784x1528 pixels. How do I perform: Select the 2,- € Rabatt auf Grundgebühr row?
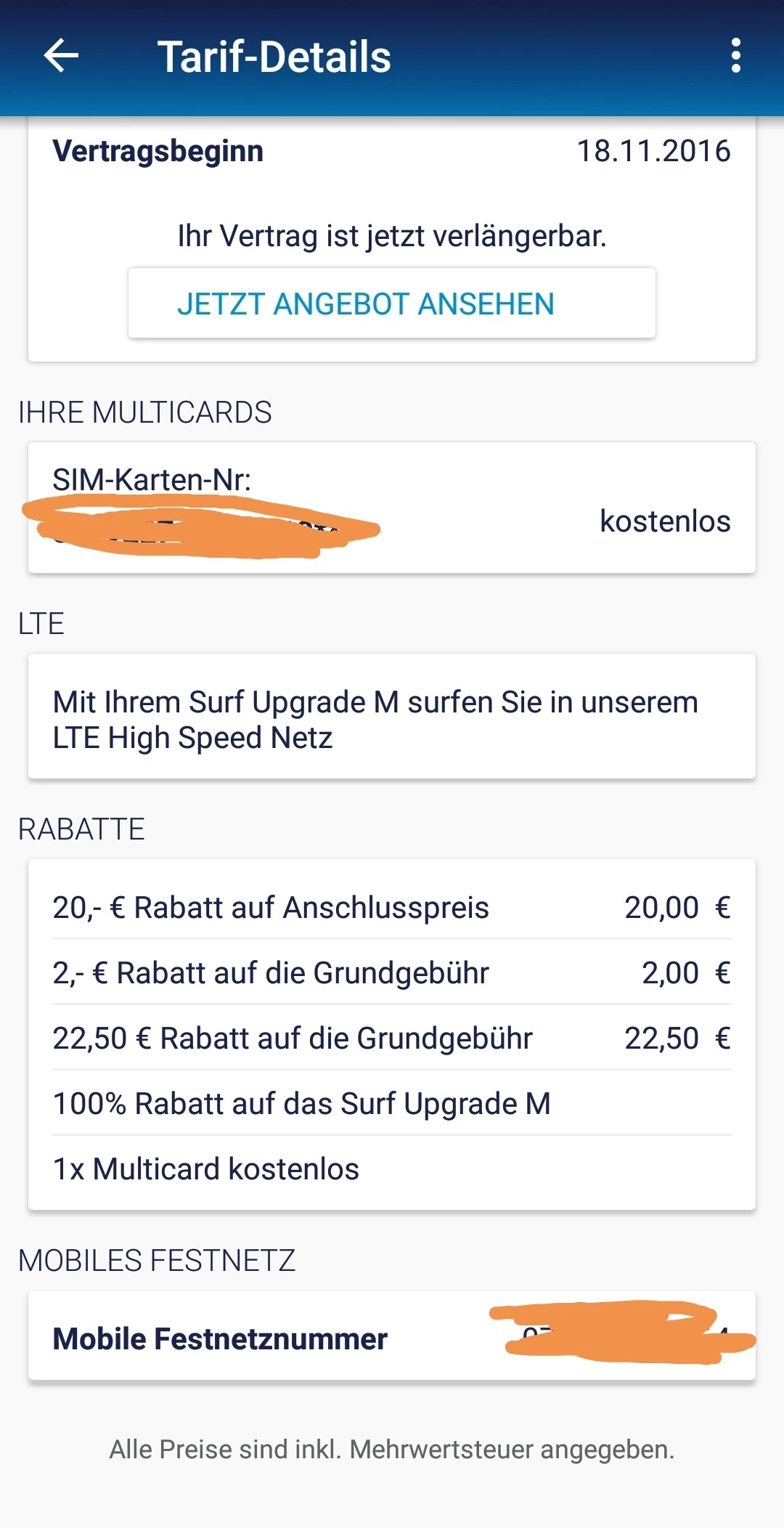coord(391,973)
